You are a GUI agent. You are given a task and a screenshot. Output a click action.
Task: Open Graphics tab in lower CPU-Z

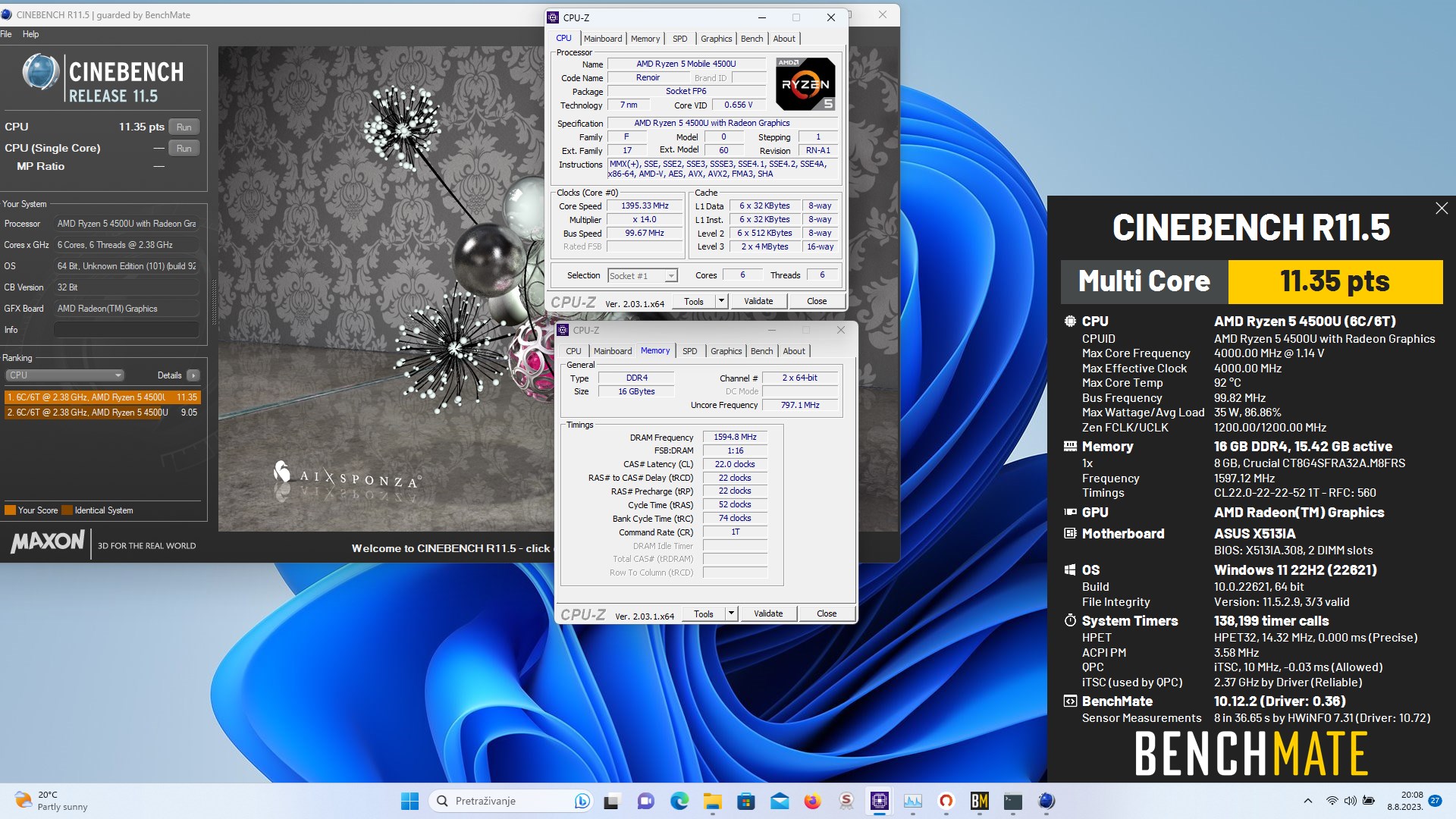(x=726, y=351)
